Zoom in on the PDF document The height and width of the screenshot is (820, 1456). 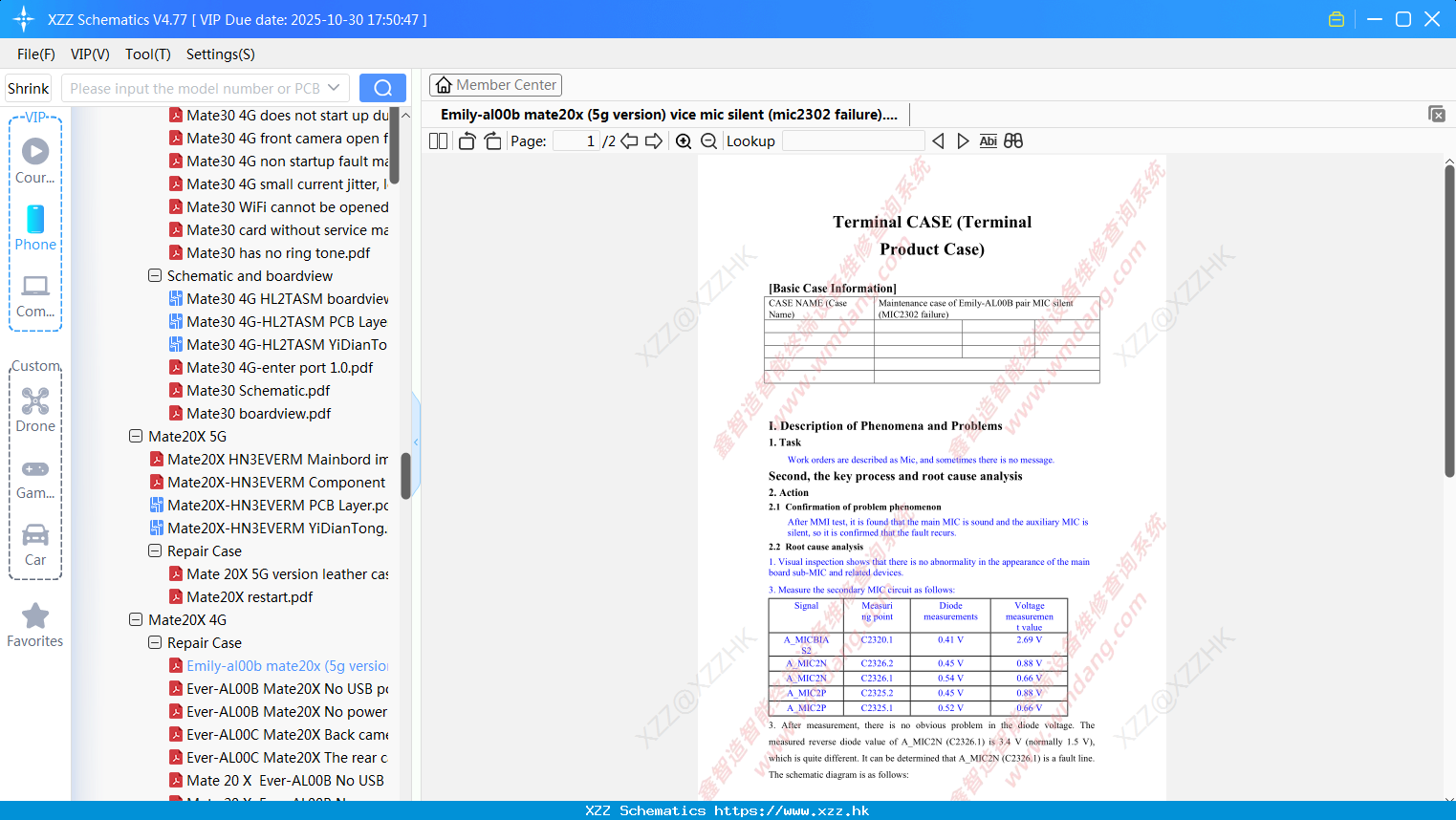[684, 140]
